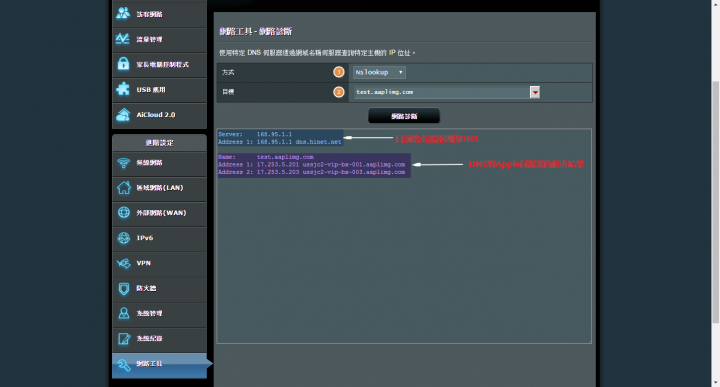Click the 'Server: 168.95.1.1' output line
The height and width of the screenshot is (387, 720).
255,135
